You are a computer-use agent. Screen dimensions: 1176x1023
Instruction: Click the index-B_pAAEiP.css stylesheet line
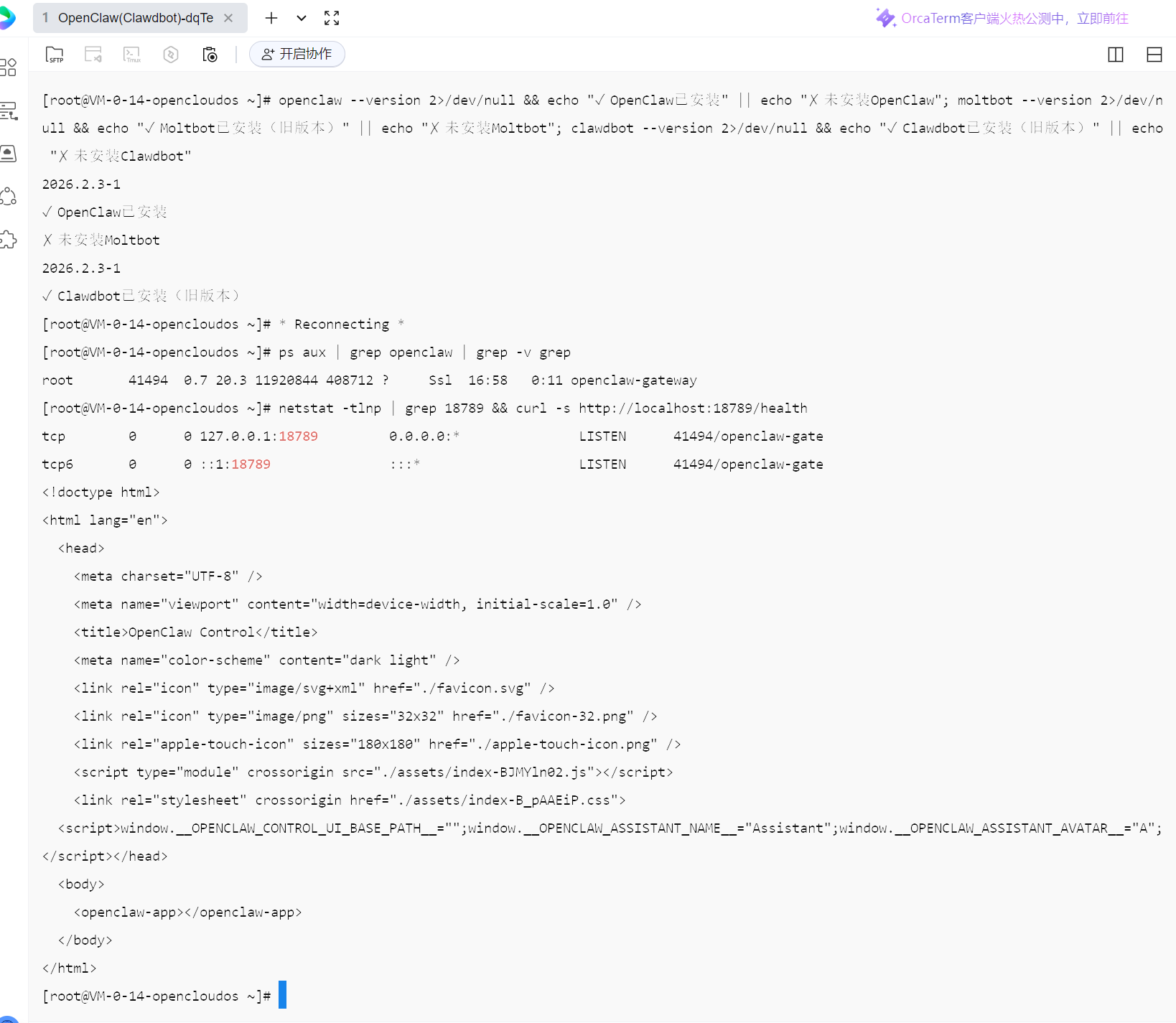350,800
